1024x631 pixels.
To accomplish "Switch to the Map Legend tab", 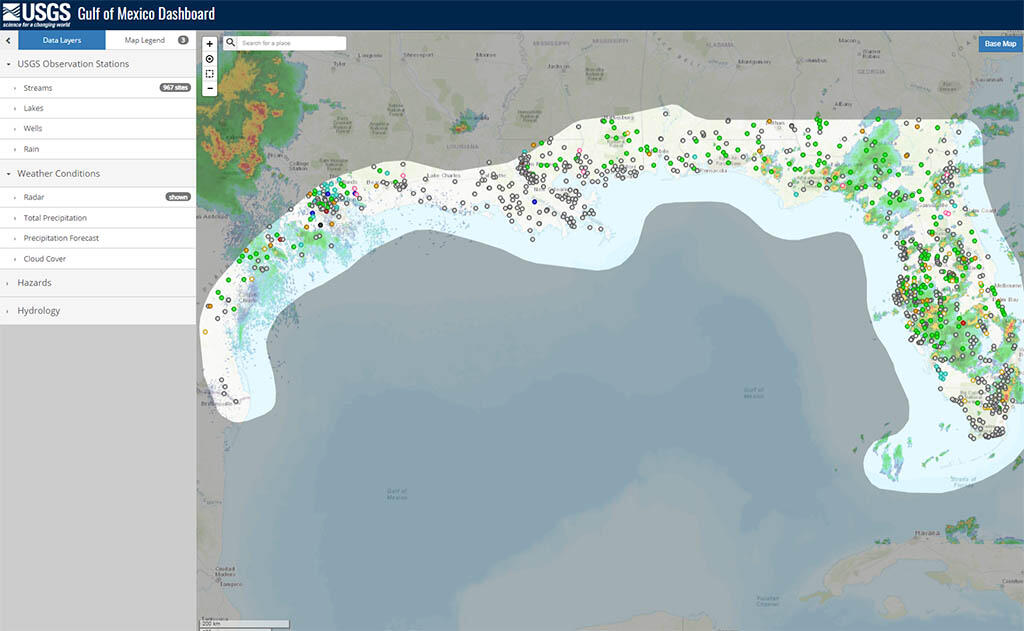I will click(x=143, y=41).
